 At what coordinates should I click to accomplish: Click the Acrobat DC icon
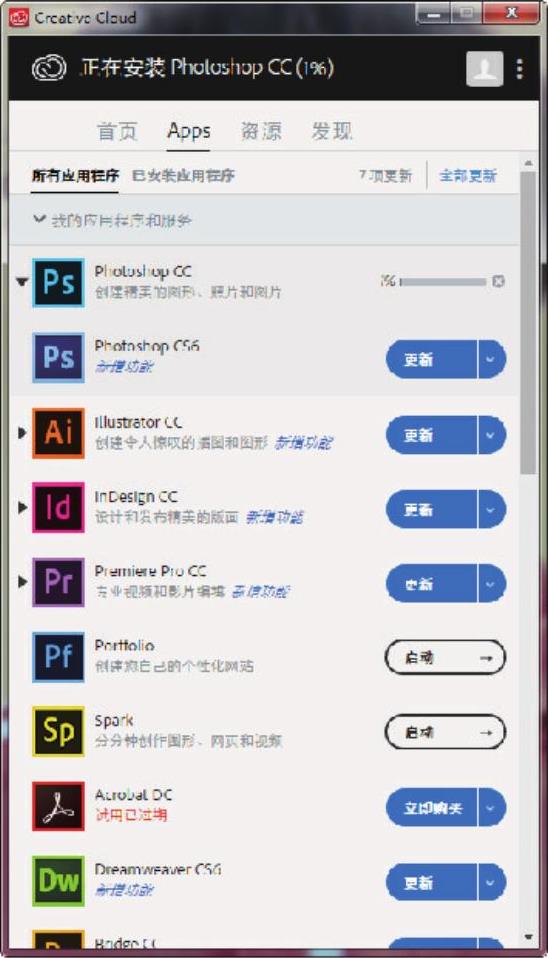point(58,806)
